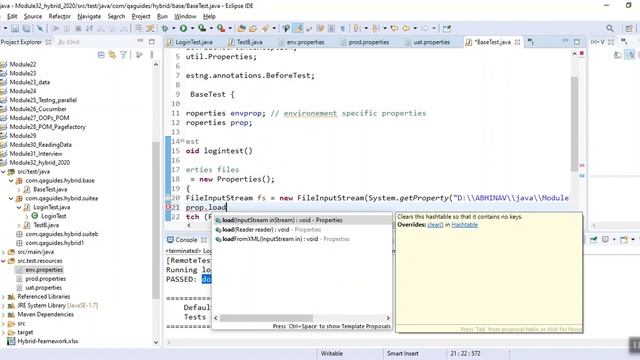The image size is (640, 360).
Task: Select load(Reader reader) proposal
Action: [302, 229]
